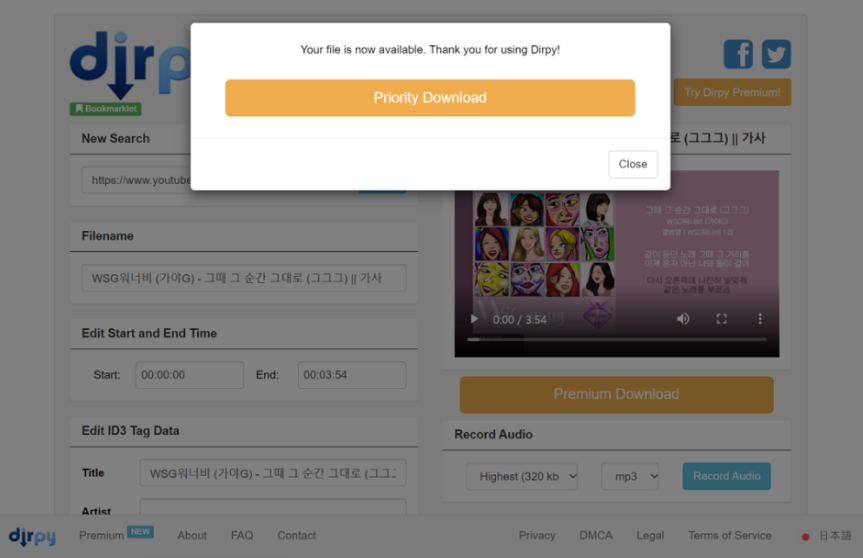Click the Priority Download button
This screenshot has height=558, width=863.
[430, 98]
